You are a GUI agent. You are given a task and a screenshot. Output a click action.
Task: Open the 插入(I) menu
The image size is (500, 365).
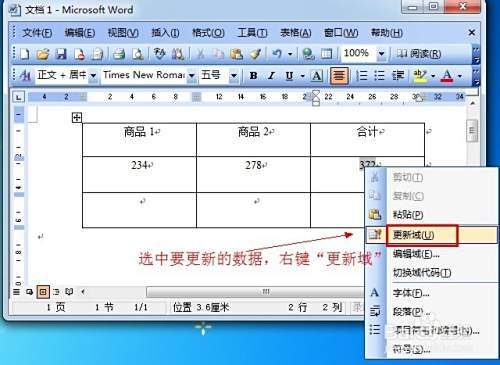pos(165,33)
